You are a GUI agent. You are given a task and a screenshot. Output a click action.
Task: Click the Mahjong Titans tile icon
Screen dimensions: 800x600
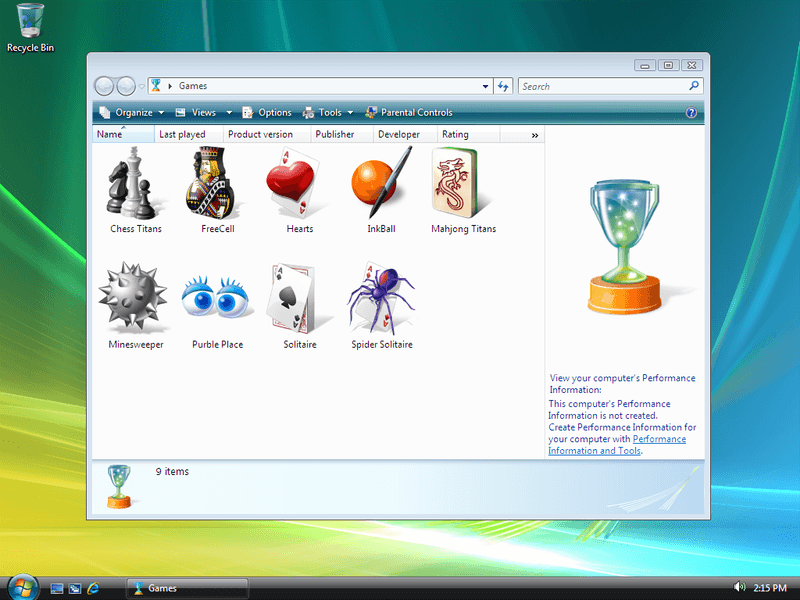point(458,182)
